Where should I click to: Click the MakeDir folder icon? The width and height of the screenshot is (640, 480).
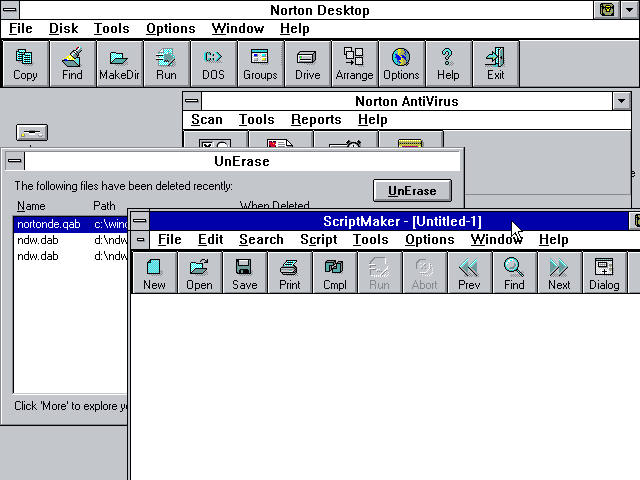click(119, 64)
